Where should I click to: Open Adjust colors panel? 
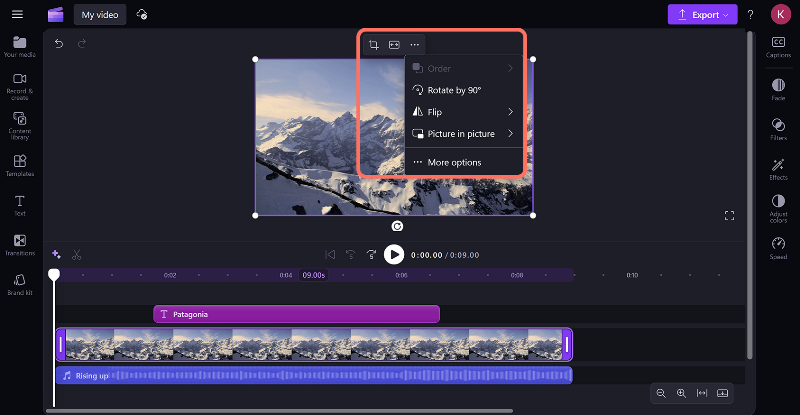click(x=778, y=206)
